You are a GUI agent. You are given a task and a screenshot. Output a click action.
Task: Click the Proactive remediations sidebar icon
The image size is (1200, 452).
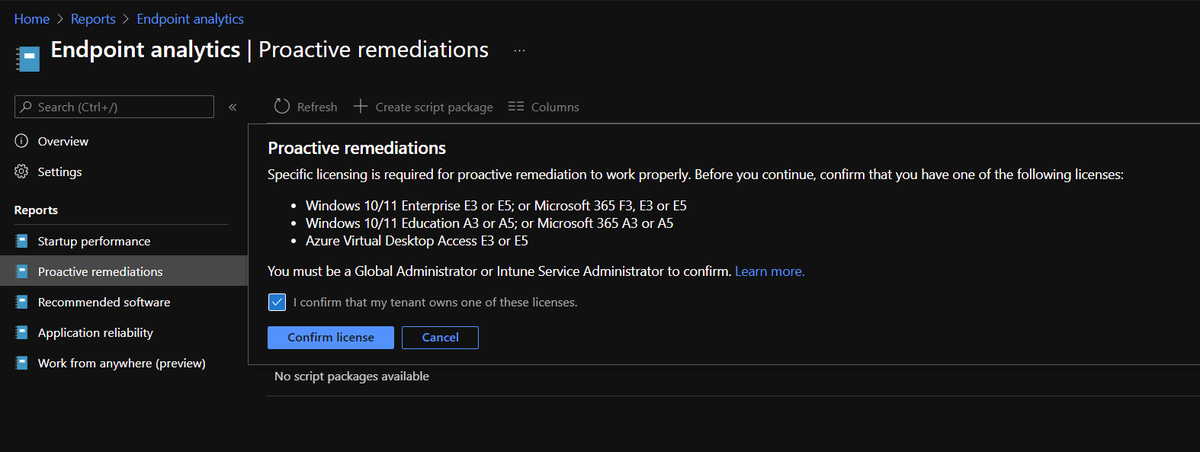(21, 271)
